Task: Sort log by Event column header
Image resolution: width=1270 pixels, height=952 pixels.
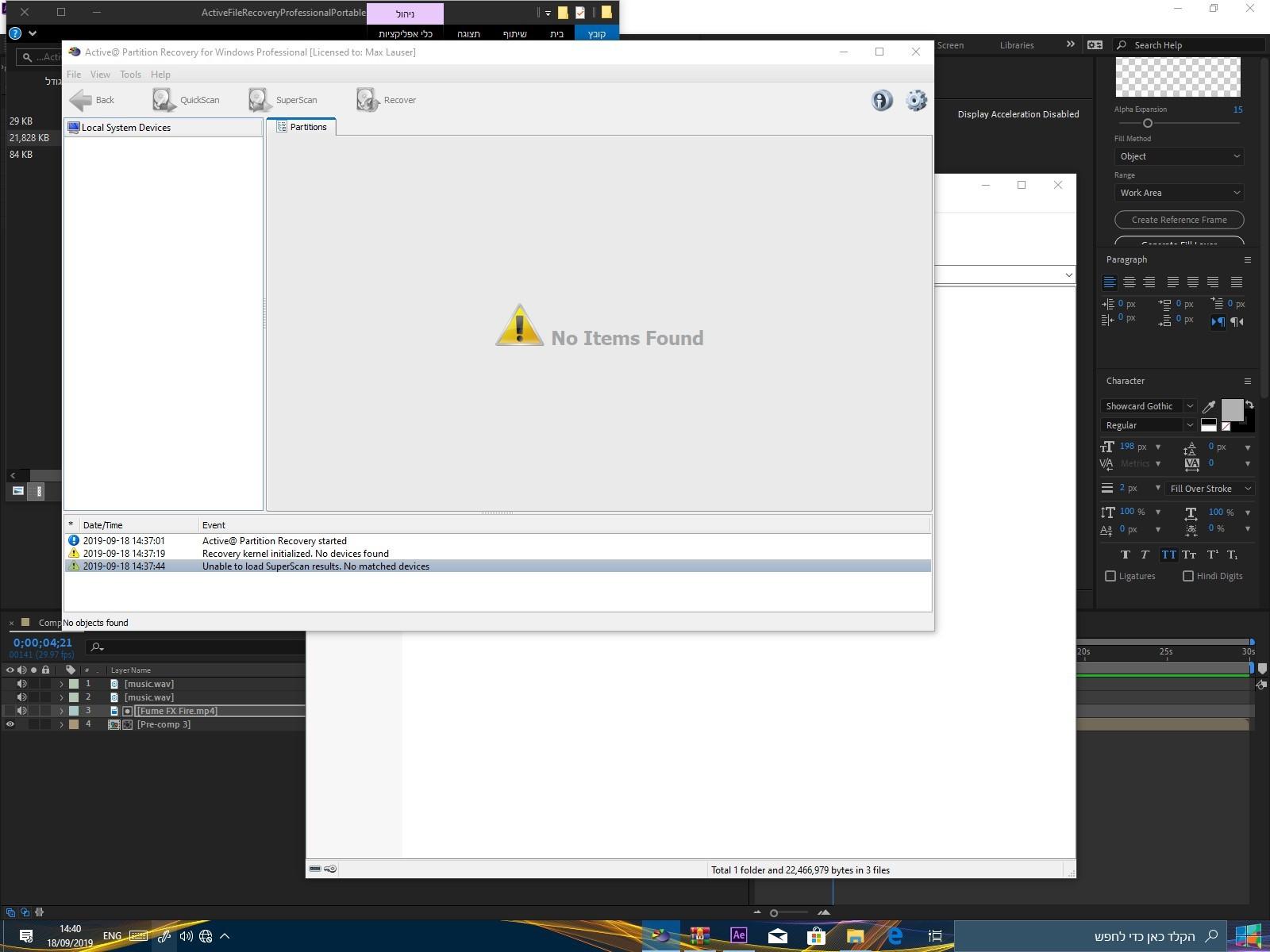Action: (x=564, y=525)
